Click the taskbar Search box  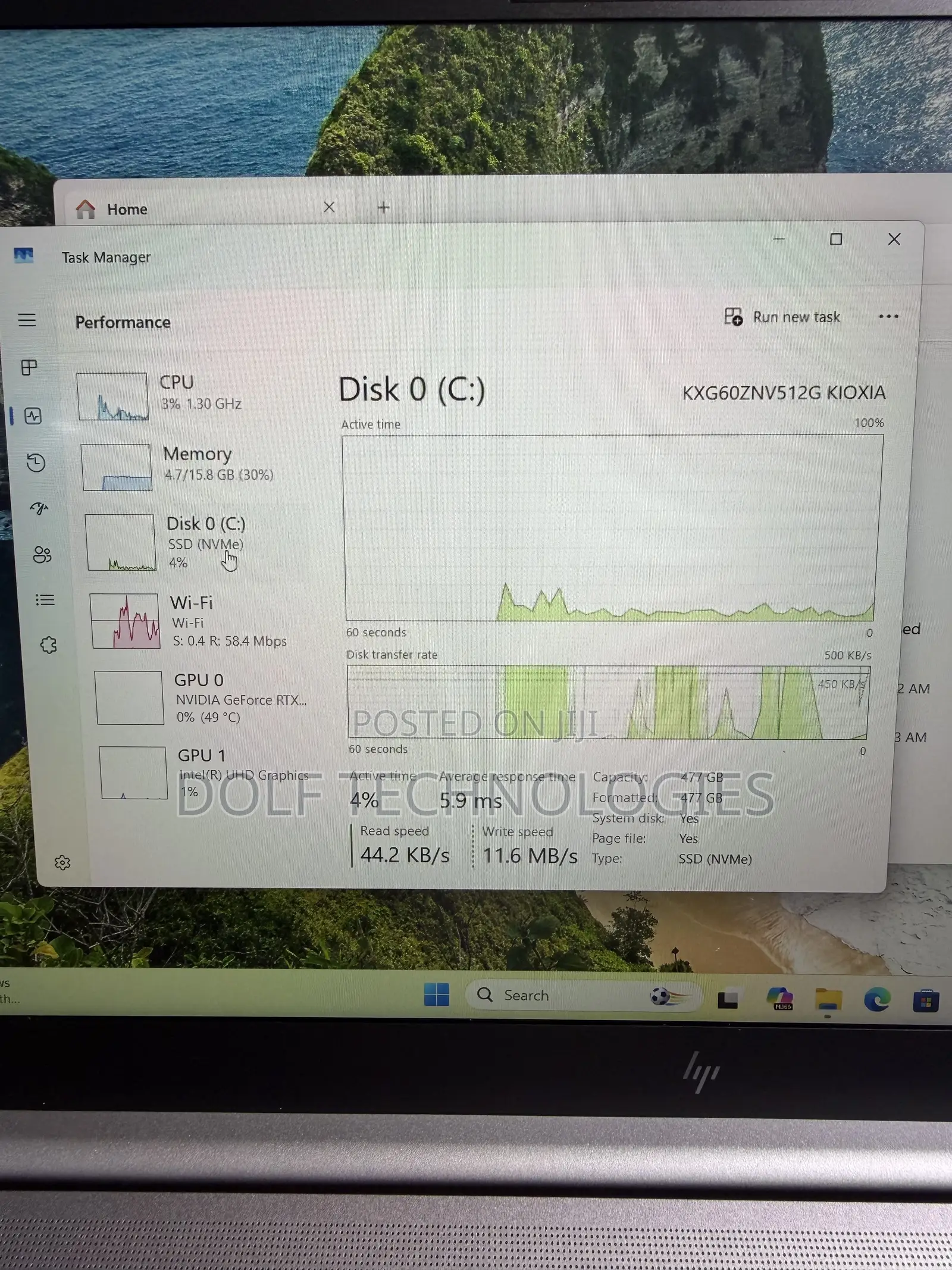coord(583,995)
